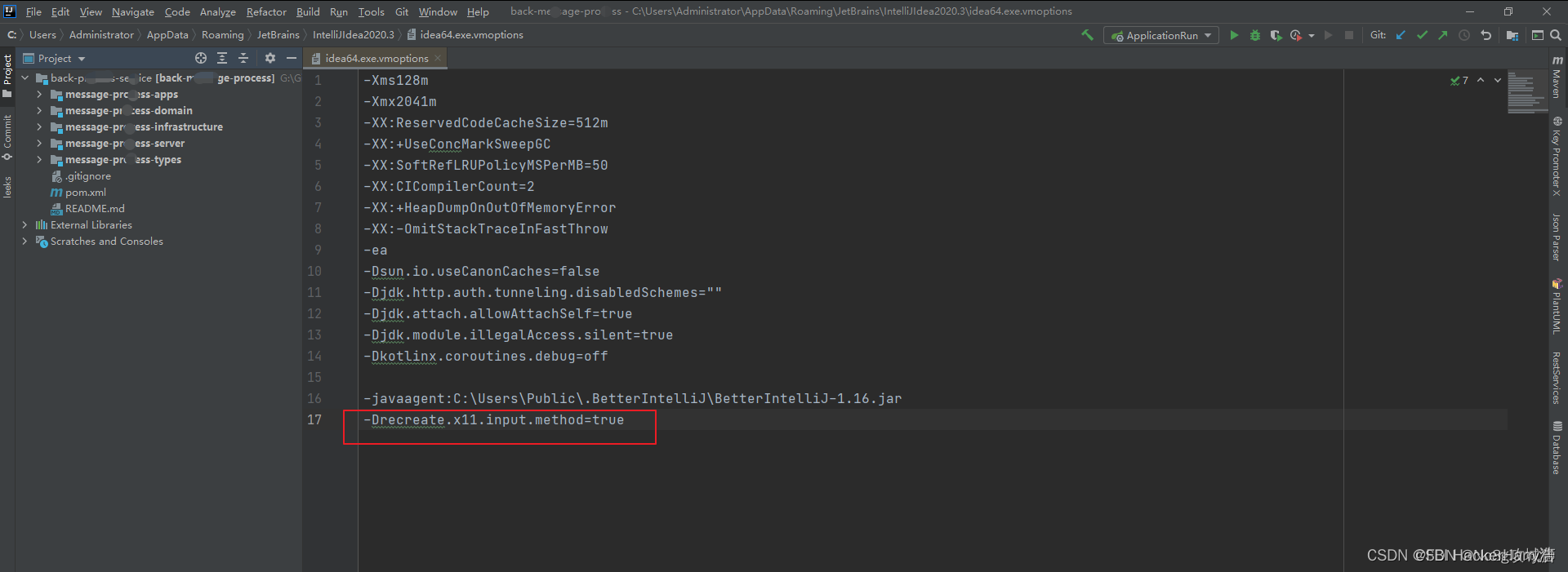This screenshot has width=1568, height=572.
Task: Click the Git rollback undo icon
Action: coord(1486,35)
